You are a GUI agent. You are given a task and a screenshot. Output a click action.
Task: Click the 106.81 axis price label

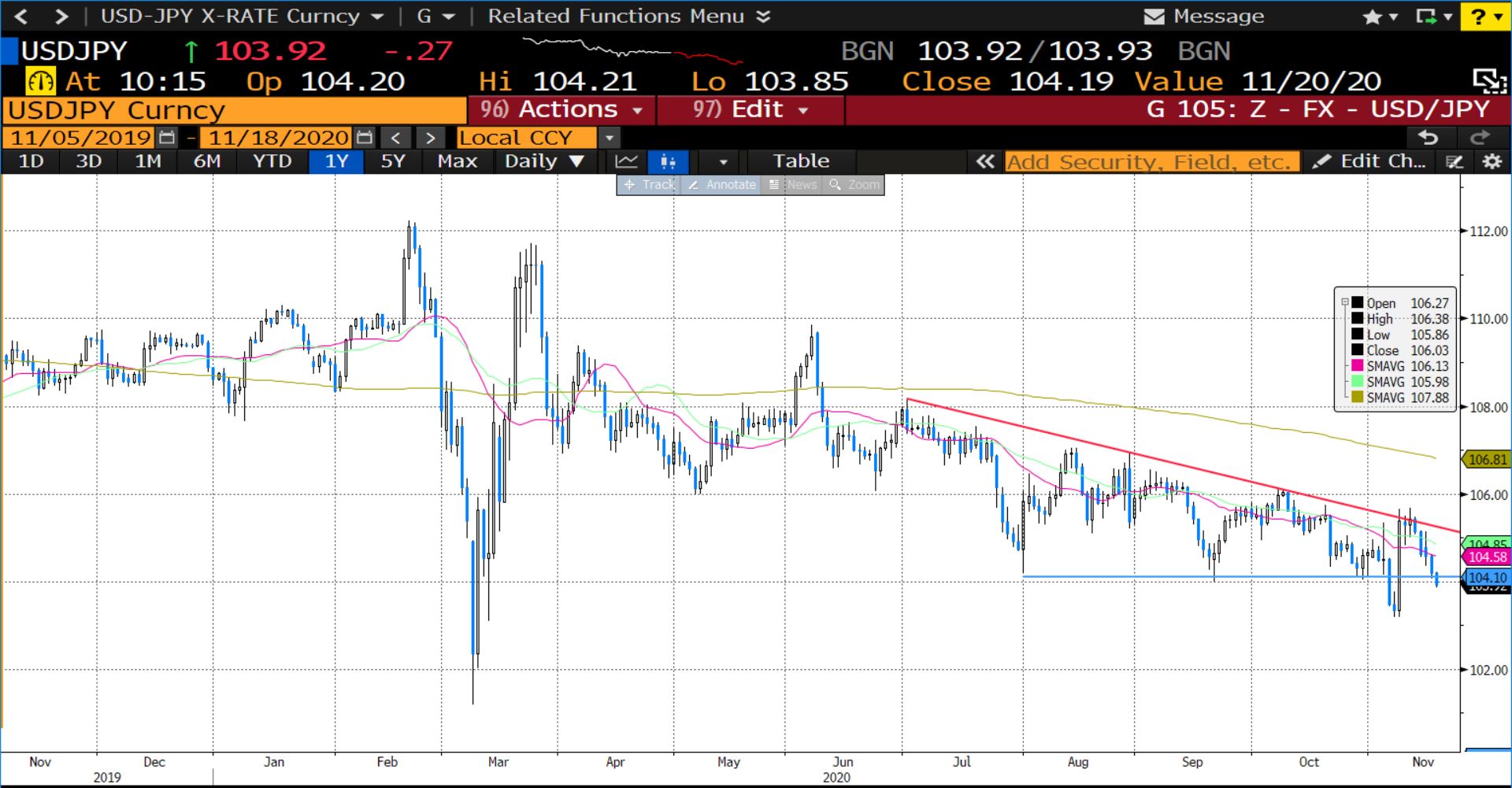click(x=1485, y=459)
